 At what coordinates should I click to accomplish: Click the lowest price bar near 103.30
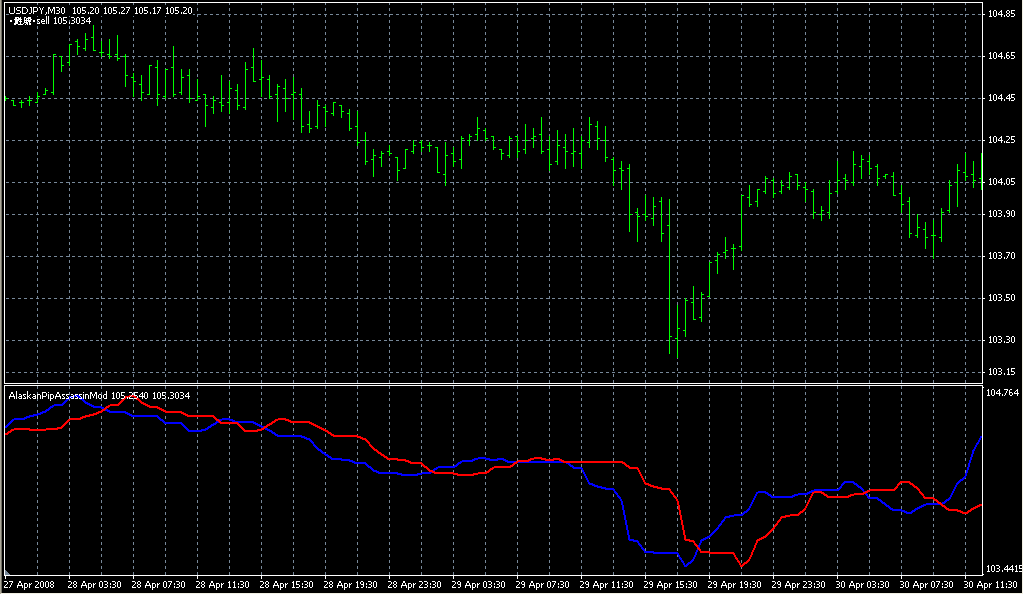[675, 340]
